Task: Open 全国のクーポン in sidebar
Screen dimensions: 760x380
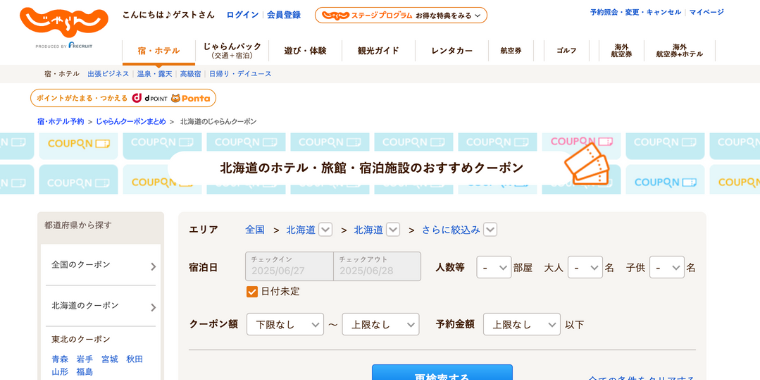Action: (101, 265)
